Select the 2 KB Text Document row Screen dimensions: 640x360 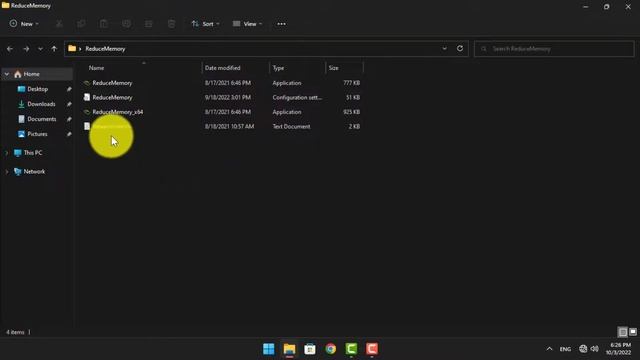coord(222,127)
